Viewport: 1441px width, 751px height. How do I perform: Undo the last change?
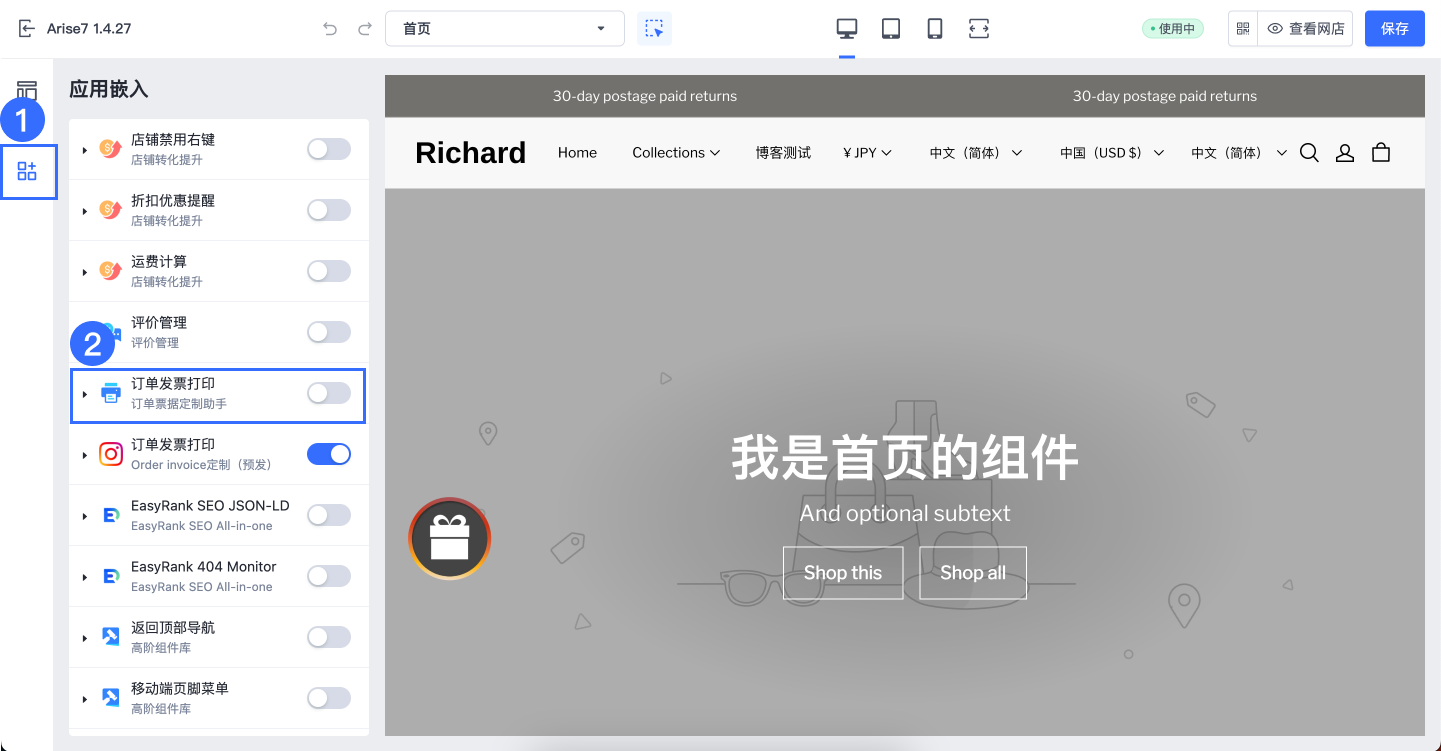tap(330, 29)
